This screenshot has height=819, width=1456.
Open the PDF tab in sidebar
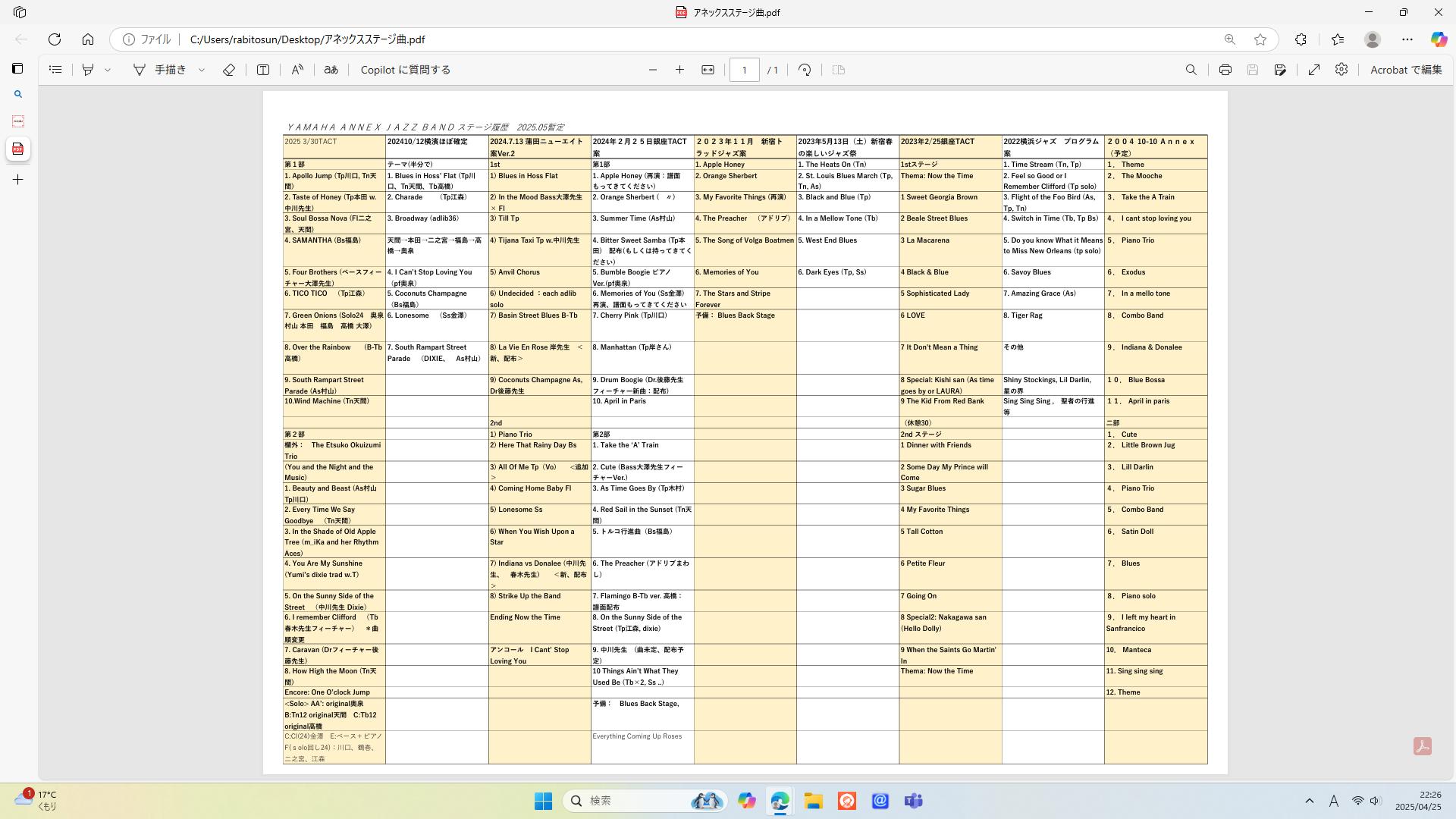coord(18,149)
